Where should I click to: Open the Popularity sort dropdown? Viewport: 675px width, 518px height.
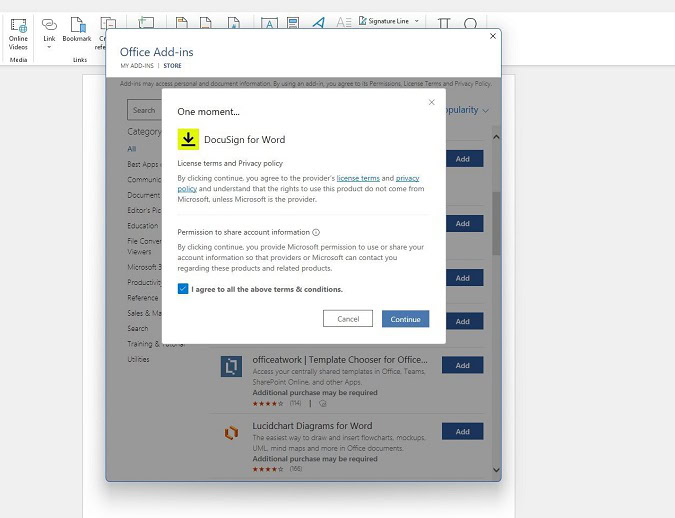point(467,110)
